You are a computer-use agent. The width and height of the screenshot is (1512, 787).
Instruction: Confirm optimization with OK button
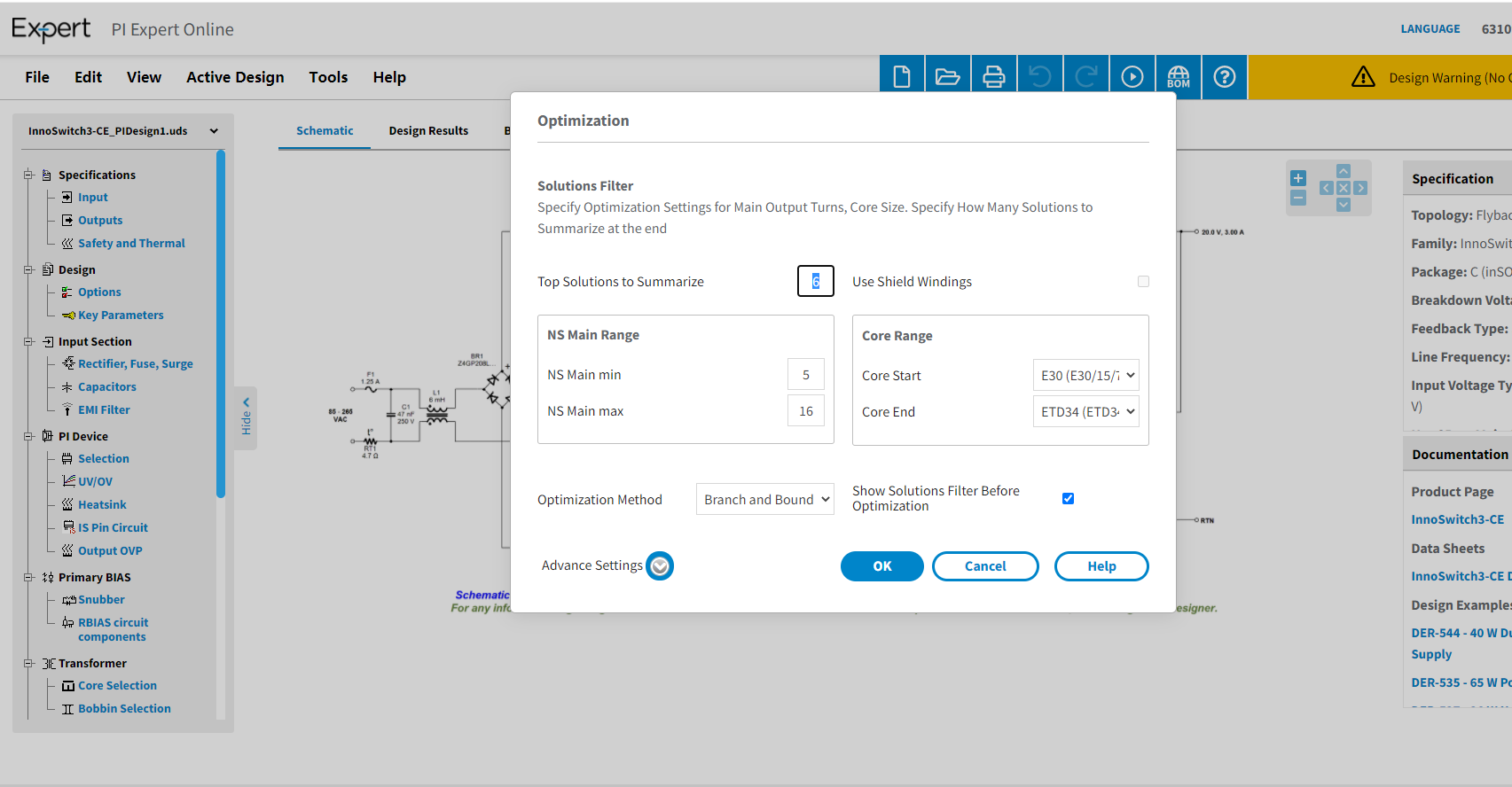point(882,566)
